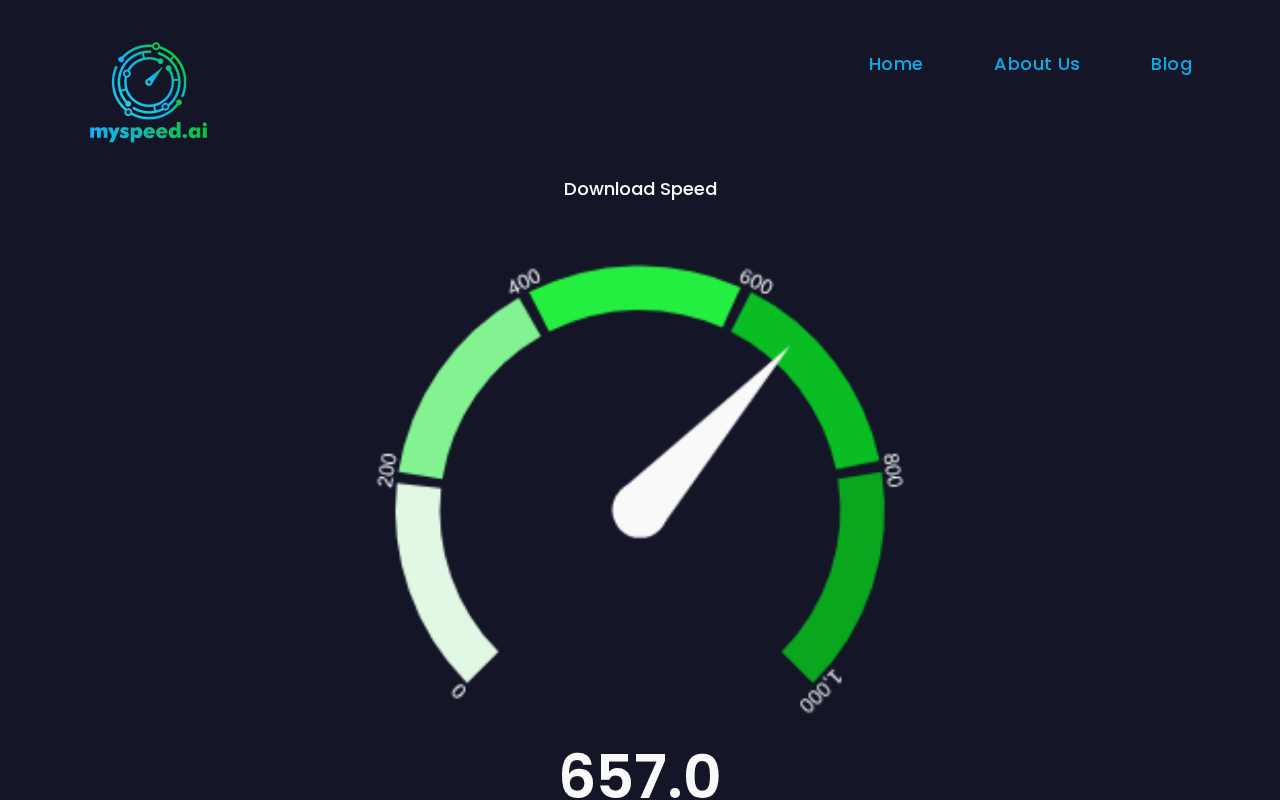The image size is (1280, 800).
Task: Click the 200 gauge tick label
Action: click(387, 470)
